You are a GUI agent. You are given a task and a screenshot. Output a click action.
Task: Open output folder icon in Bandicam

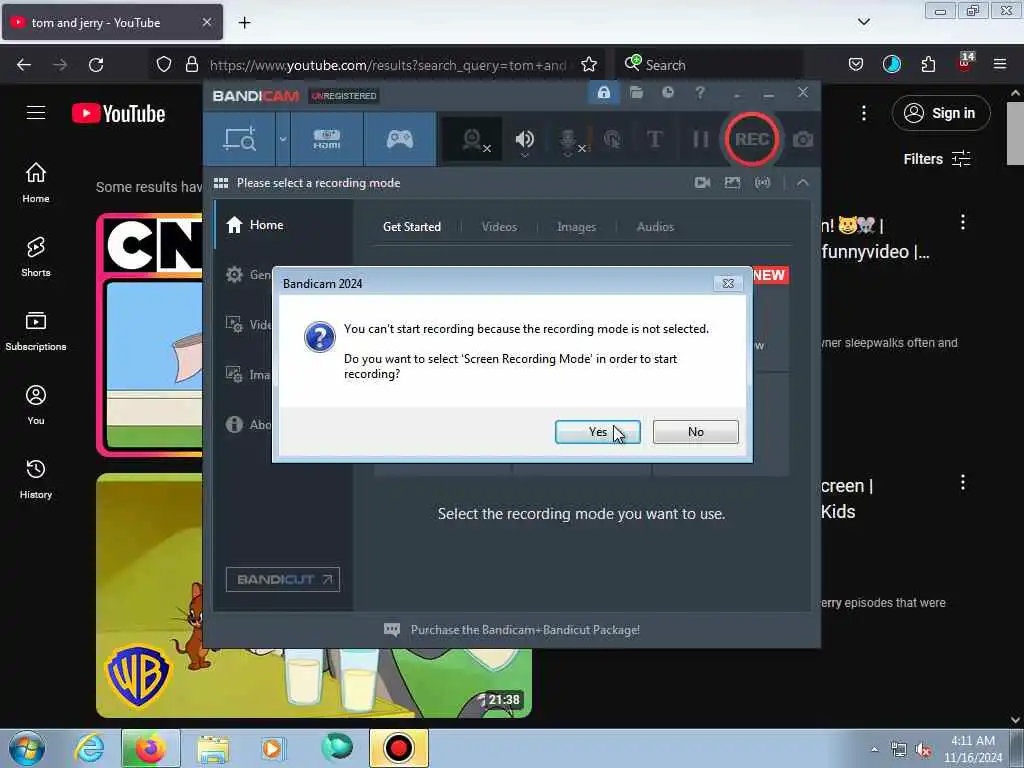pyautogui.click(x=636, y=93)
